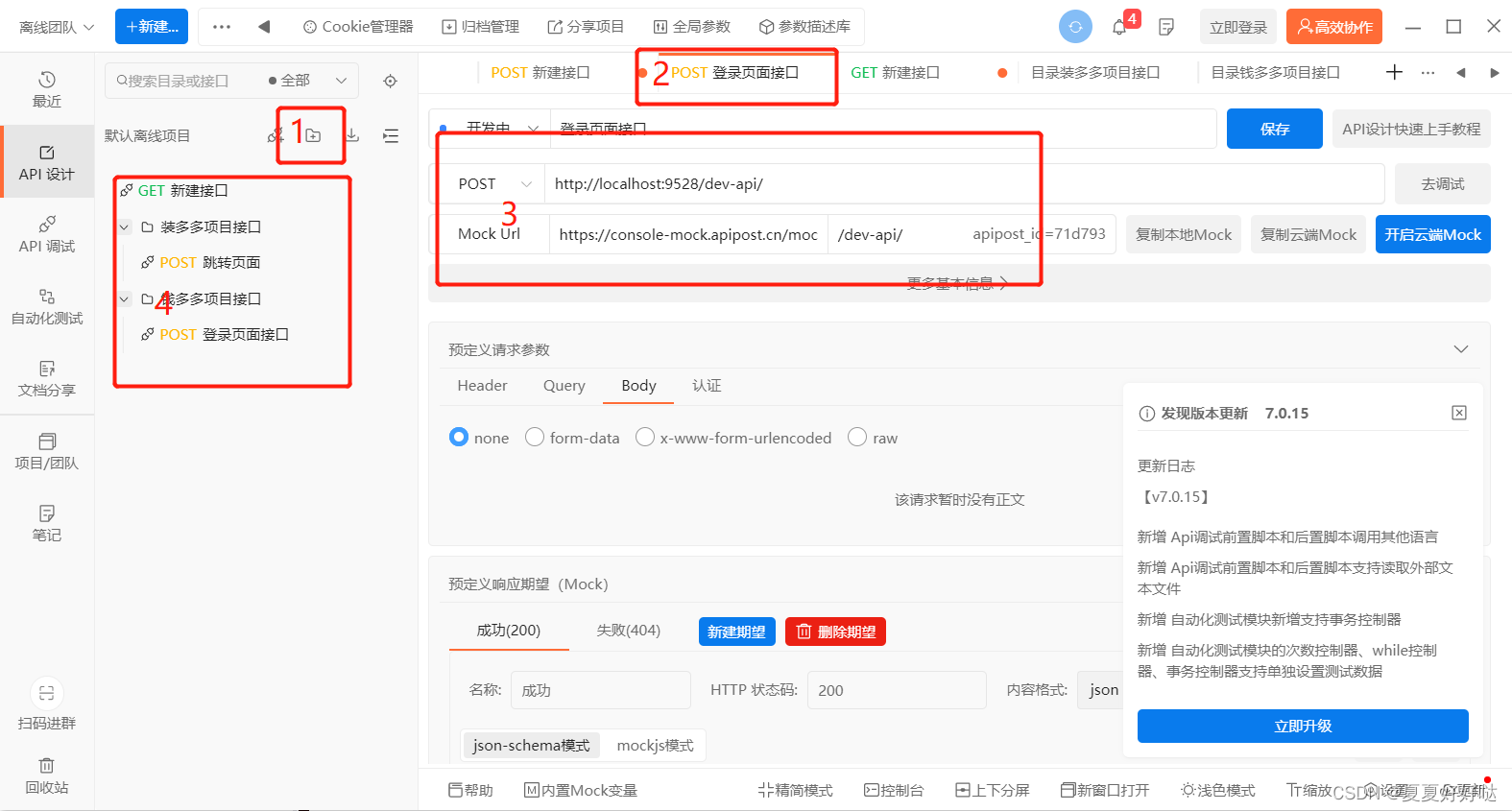
Task: Switch to the 认证 tab
Action: (x=707, y=386)
